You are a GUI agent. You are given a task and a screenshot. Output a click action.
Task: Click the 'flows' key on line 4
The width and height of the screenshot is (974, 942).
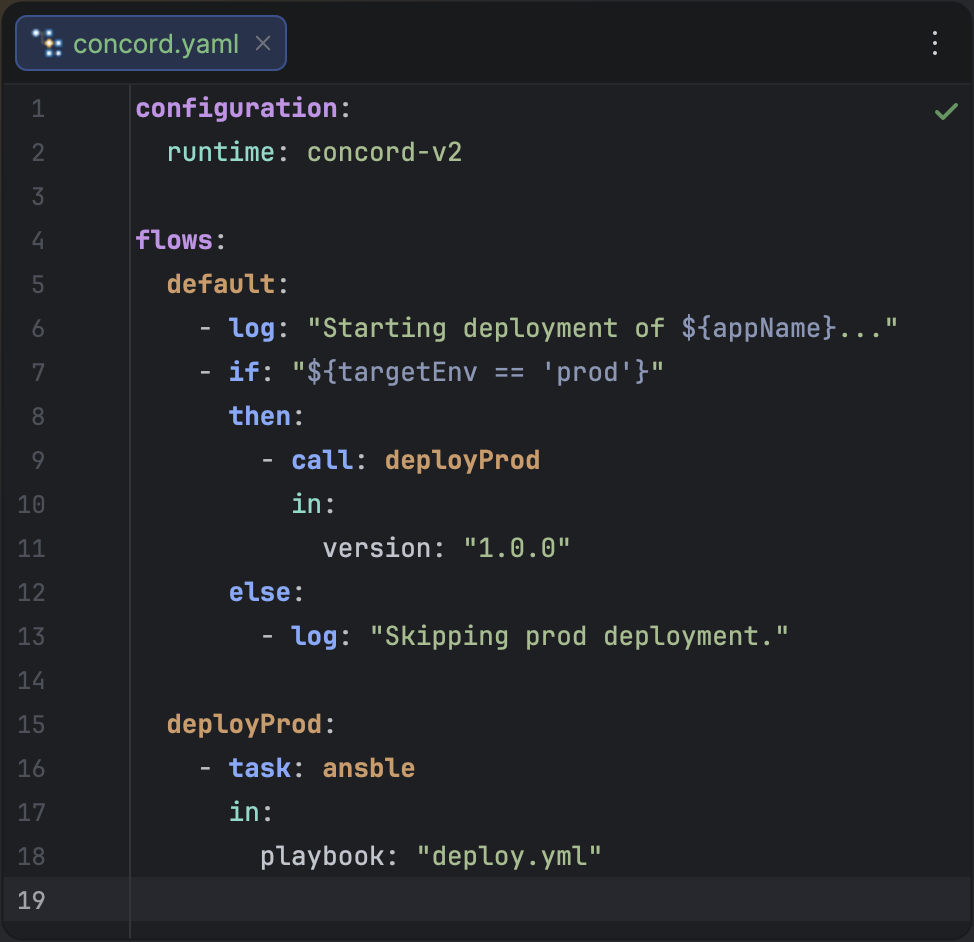pos(174,240)
